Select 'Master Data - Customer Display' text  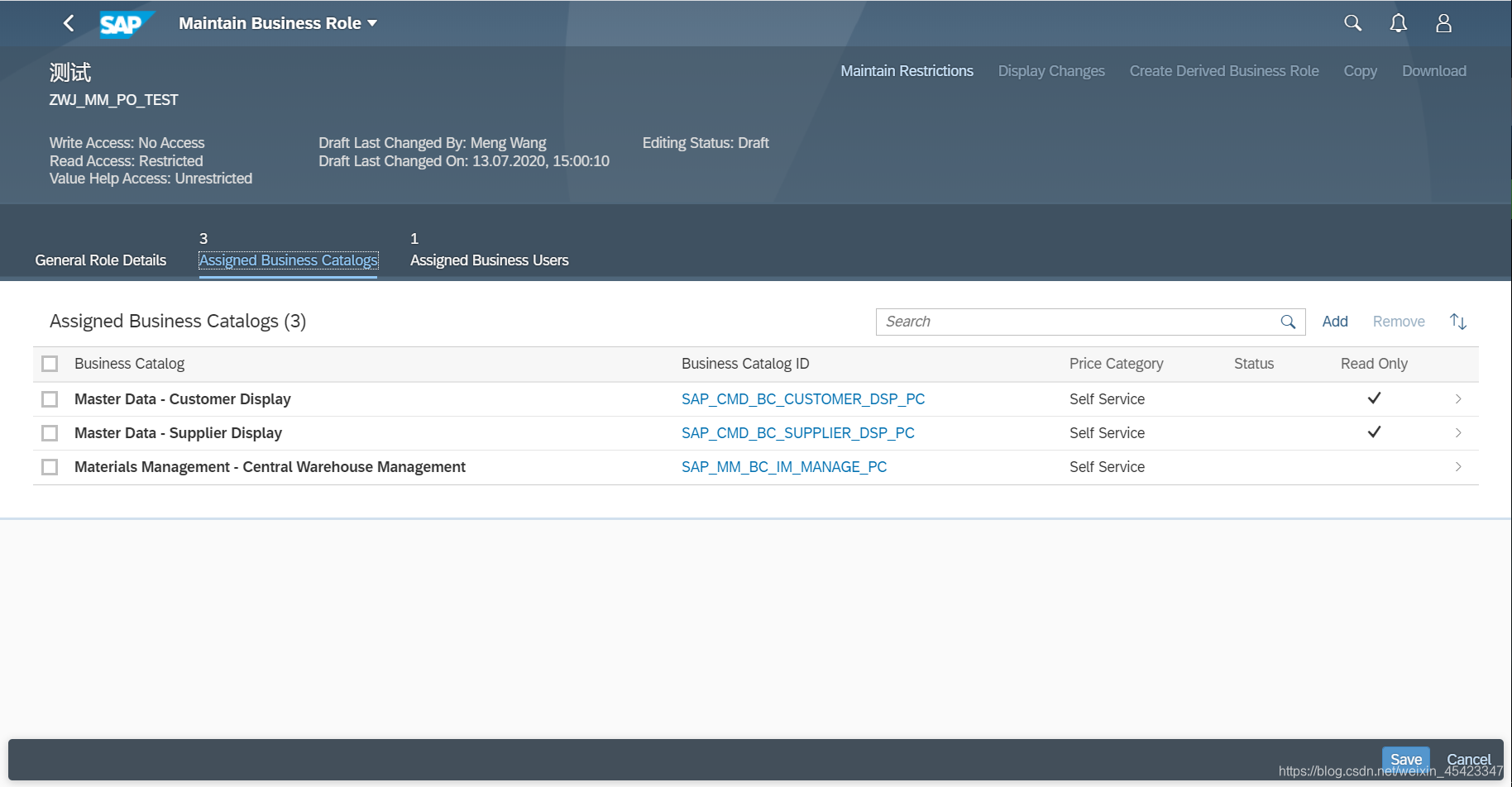[183, 399]
